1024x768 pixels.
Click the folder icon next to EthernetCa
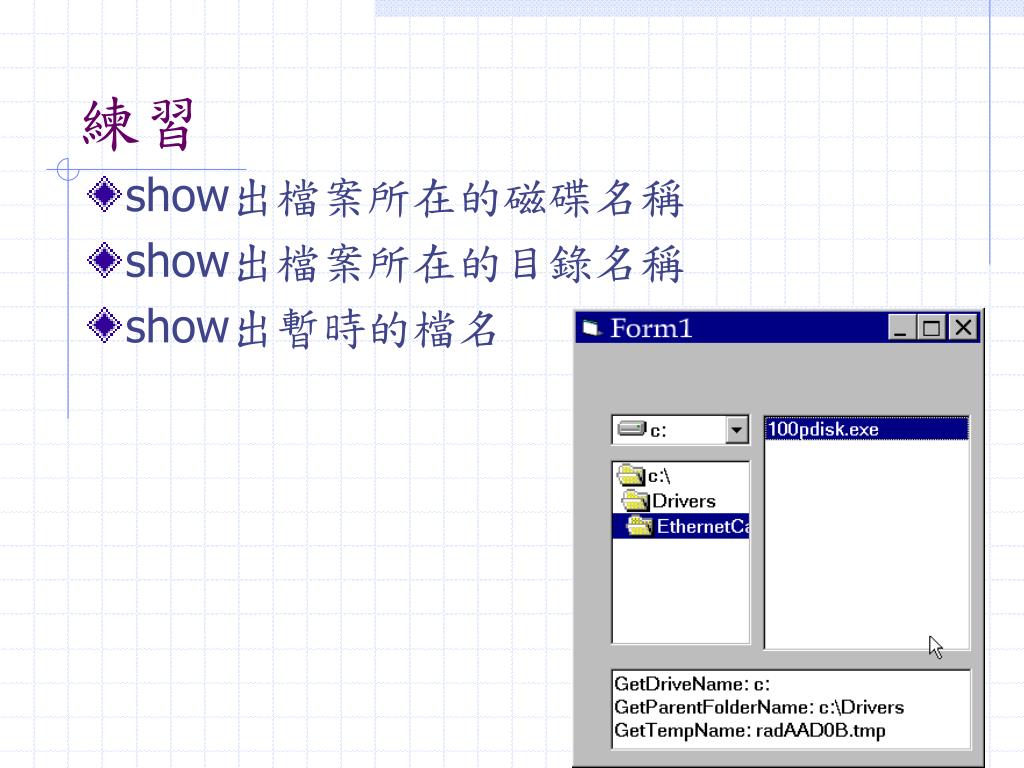(640, 526)
